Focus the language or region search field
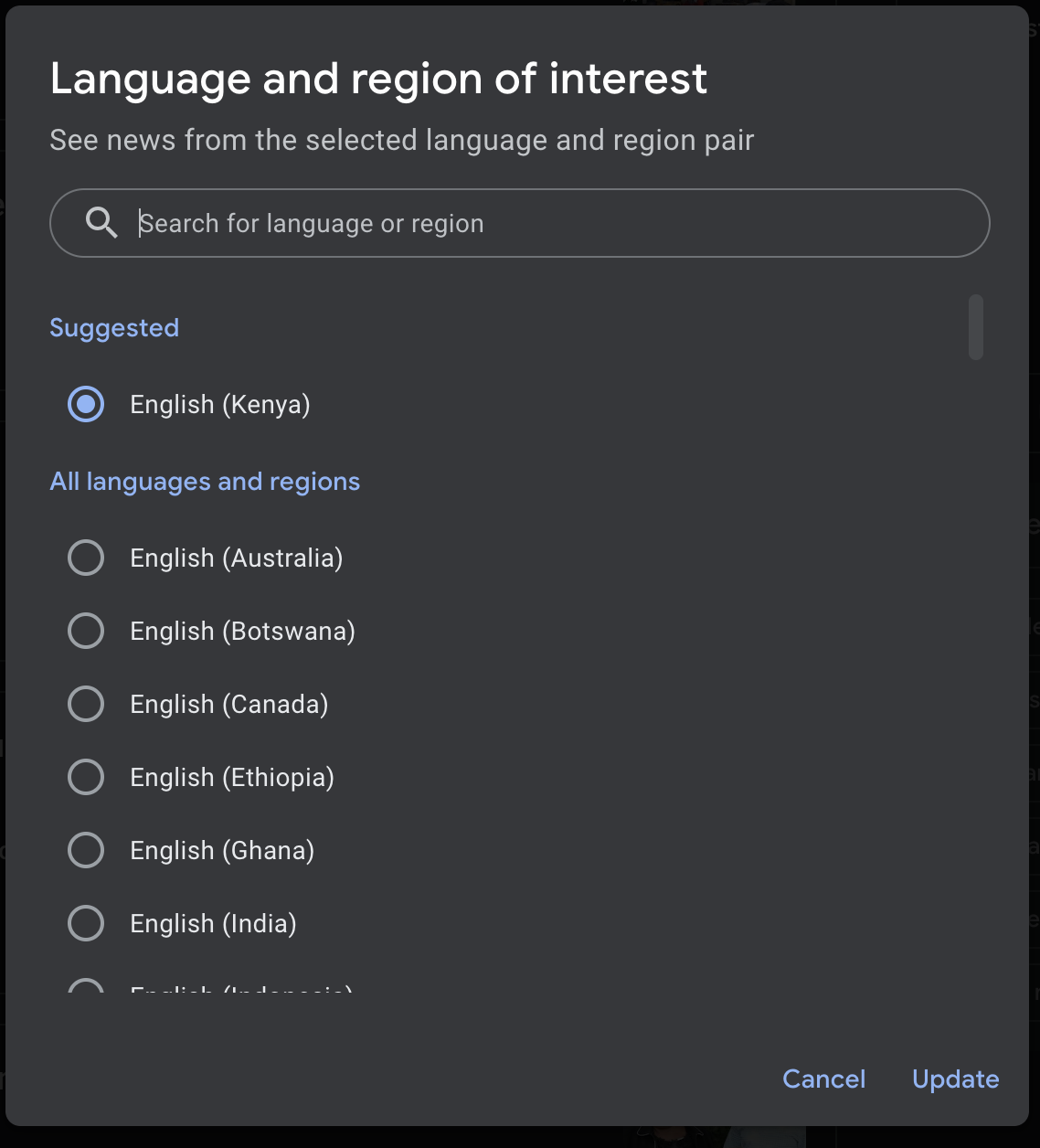This screenshot has height=1148, width=1040. (x=548, y=223)
